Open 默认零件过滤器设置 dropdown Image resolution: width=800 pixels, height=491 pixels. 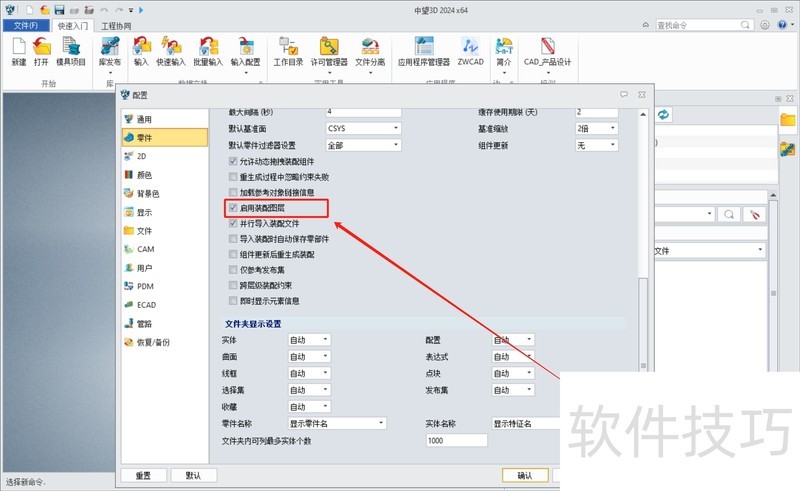[x=363, y=145]
